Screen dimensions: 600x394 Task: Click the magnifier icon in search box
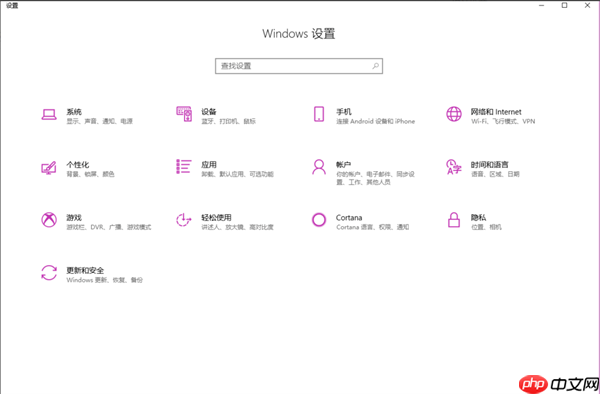pyautogui.click(x=375, y=66)
